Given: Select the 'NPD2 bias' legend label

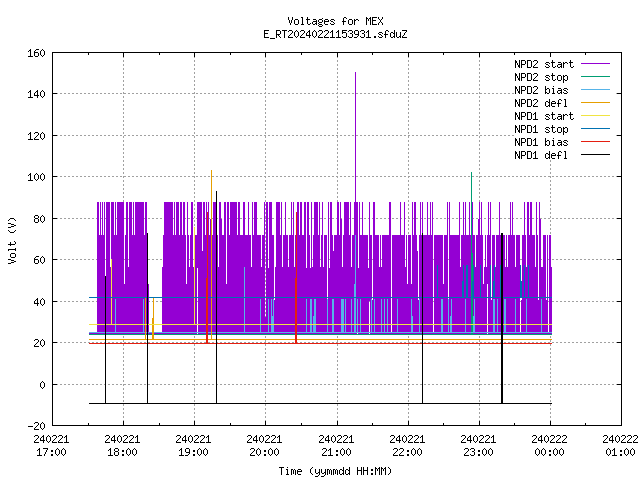Looking at the screenshot, I should click(x=541, y=90).
